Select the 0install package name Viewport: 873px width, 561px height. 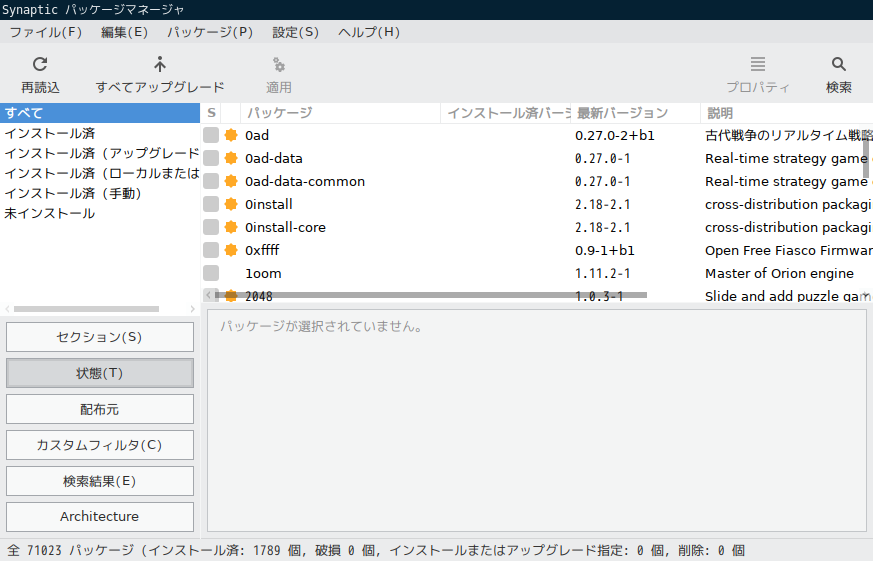[268, 204]
